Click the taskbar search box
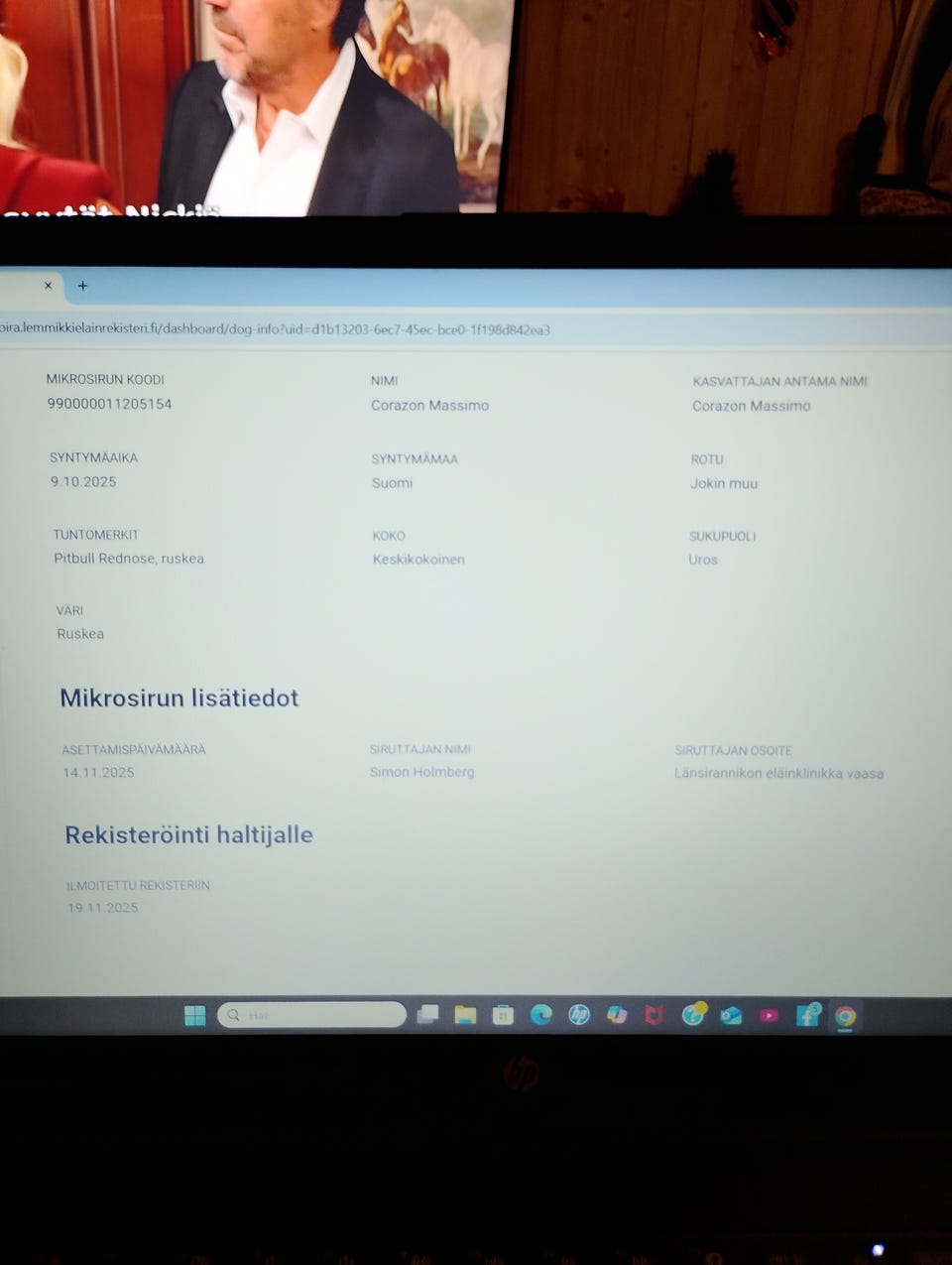952x1265 pixels. point(311,1015)
